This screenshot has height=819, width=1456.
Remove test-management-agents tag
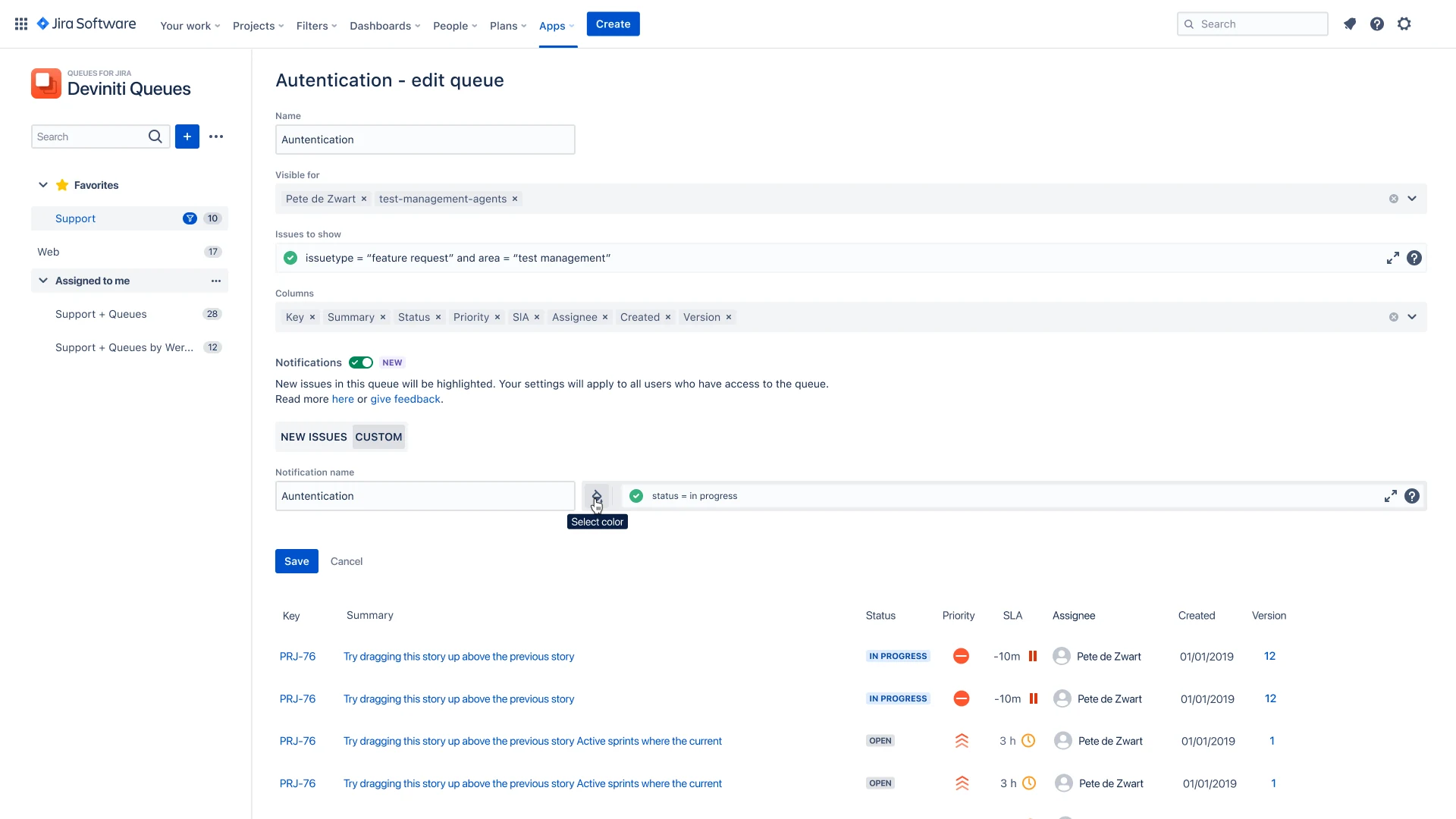[x=515, y=199]
